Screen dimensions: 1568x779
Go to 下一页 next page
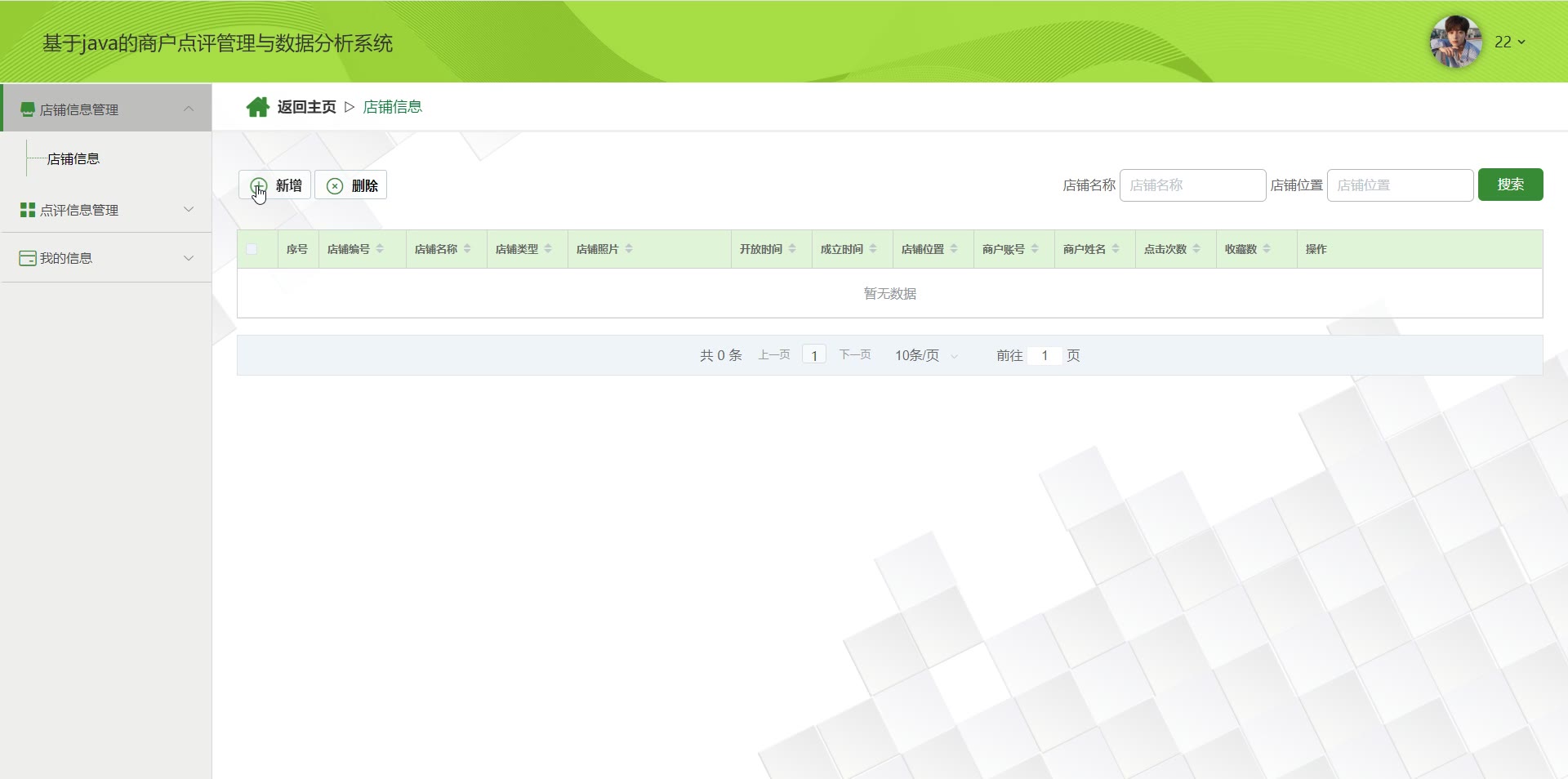click(855, 354)
